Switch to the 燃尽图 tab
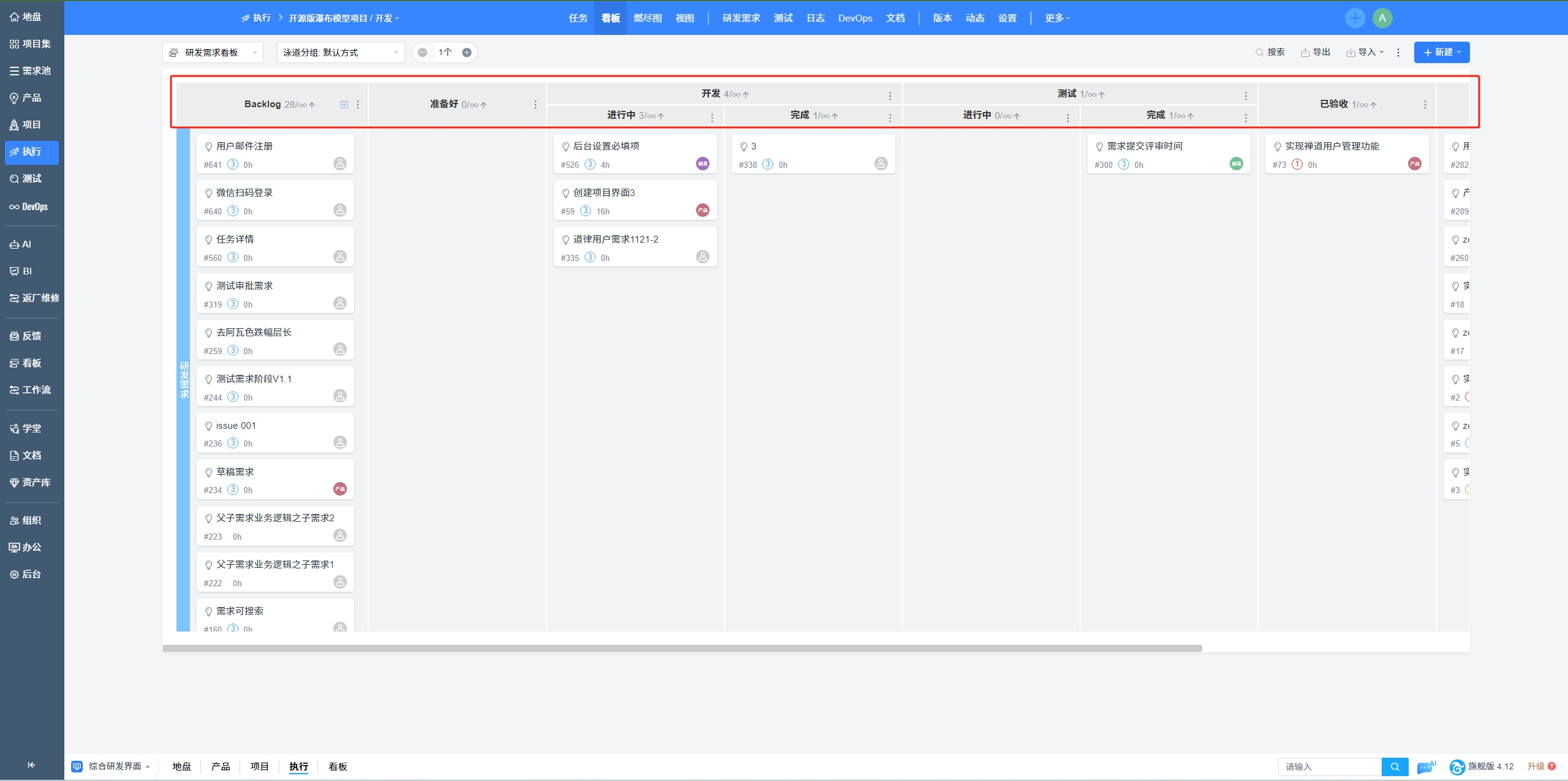Image resolution: width=1568 pixels, height=781 pixels. (x=647, y=18)
